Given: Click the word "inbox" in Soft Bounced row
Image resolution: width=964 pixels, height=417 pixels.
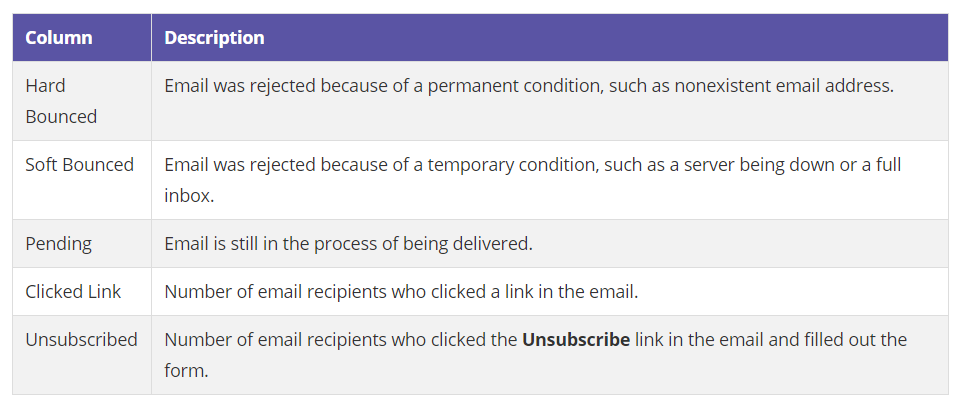Looking at the screenshot, I should pyautogui.click(x=187, y=195).
